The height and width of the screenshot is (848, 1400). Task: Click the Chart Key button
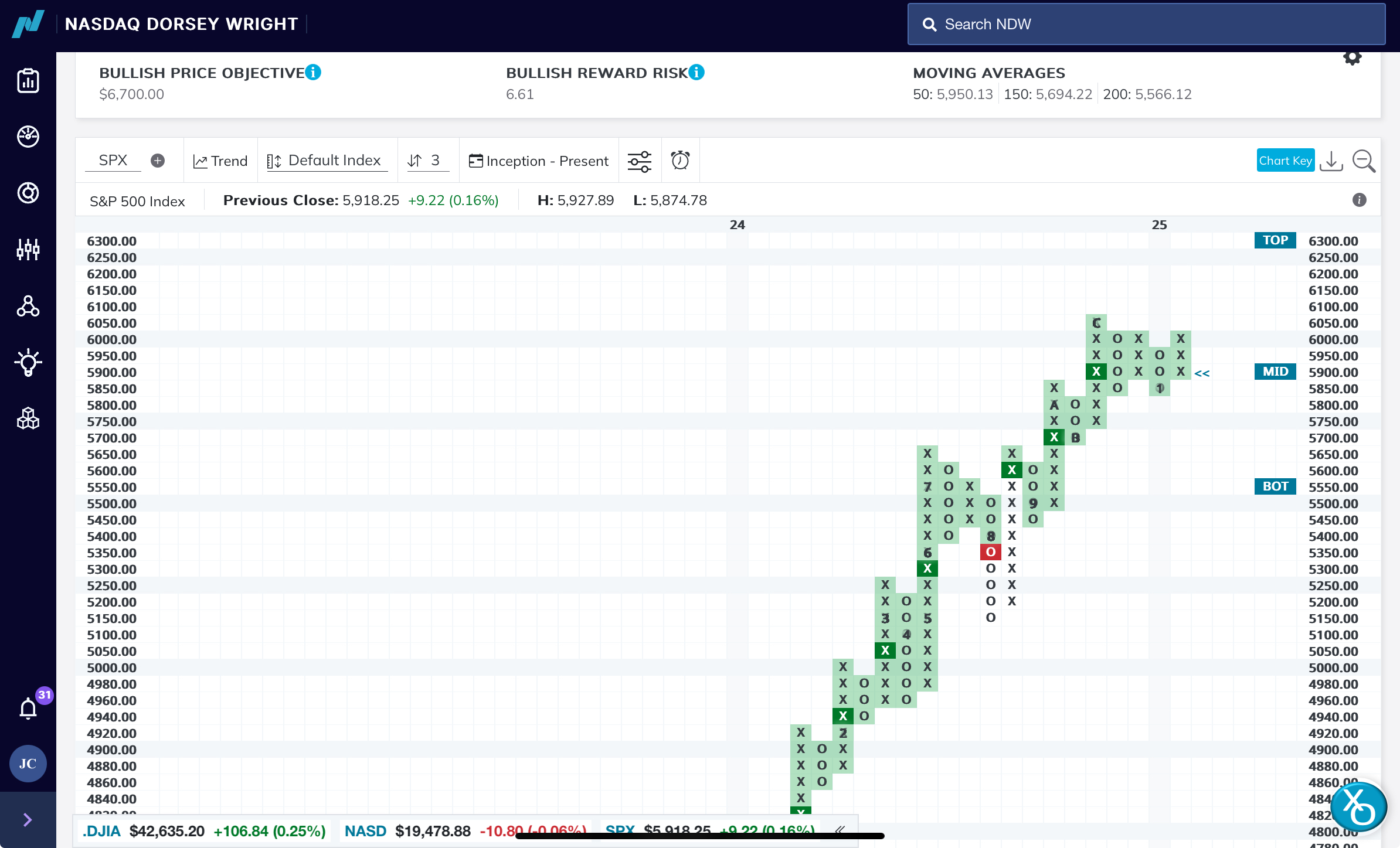pos(1285,161)
